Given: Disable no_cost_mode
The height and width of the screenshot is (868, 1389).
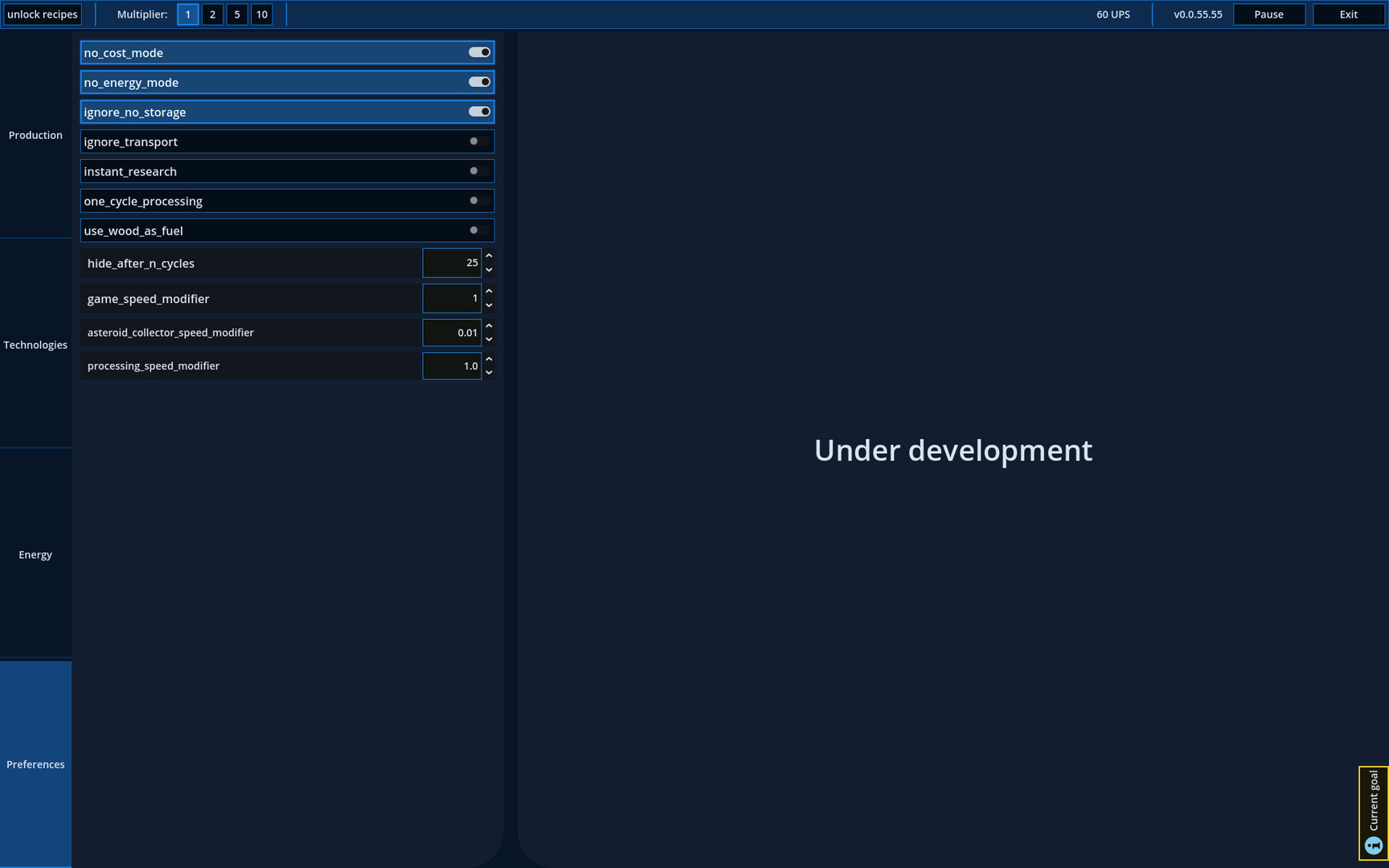Looking at the screenshot, I should (x=479, y=51).
